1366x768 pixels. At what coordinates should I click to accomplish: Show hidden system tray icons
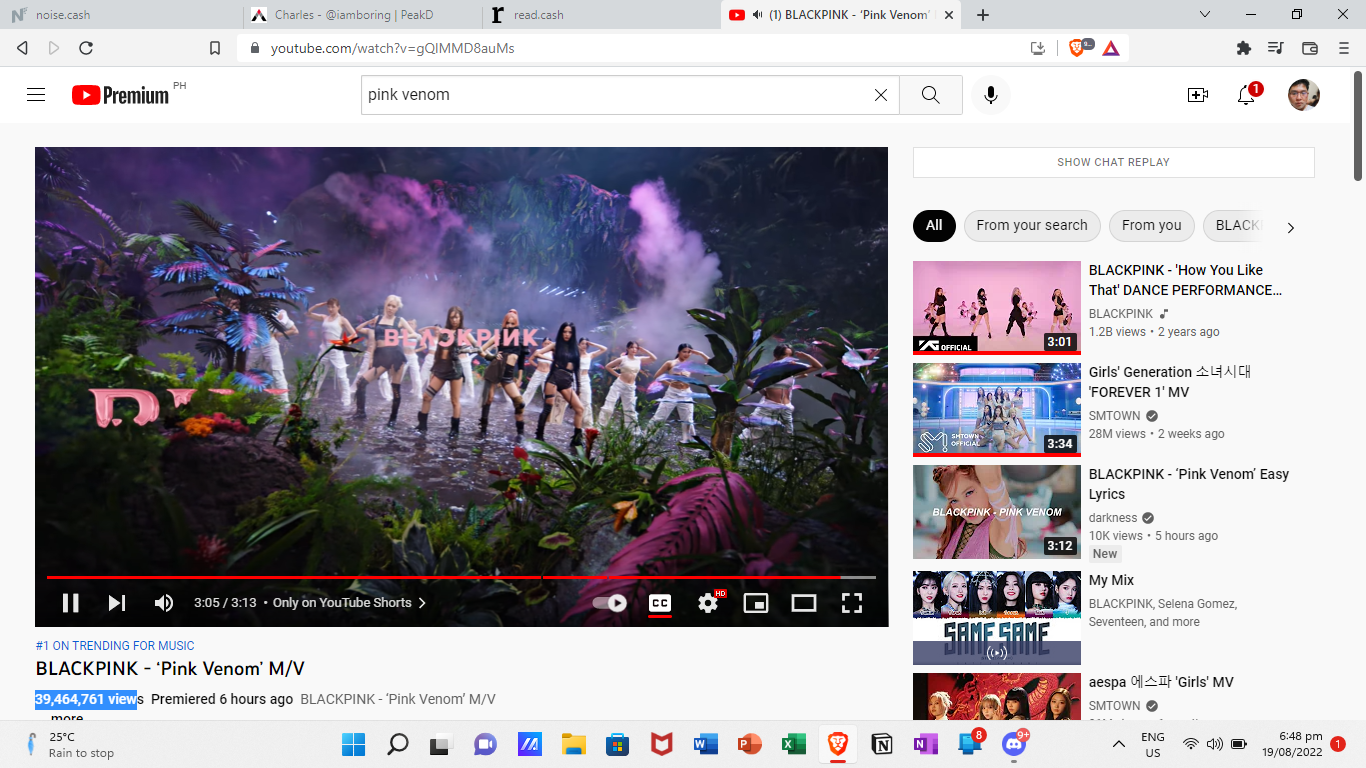[x=1119, y=744]
